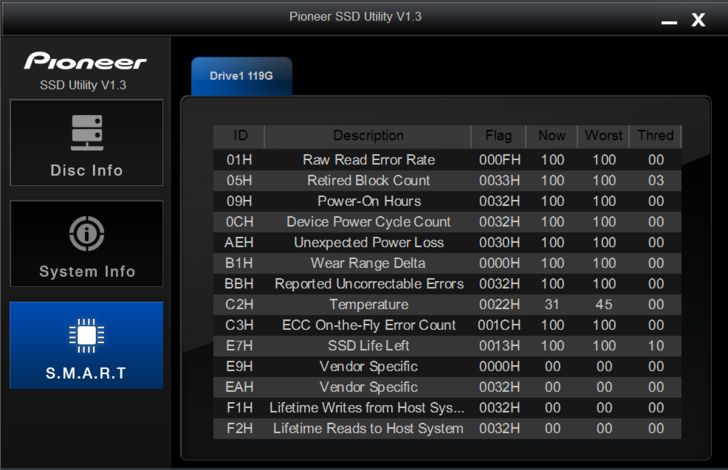Screen dimensions: 728x470
Task: Select the Temperature row
Action: (x=447, y=305)
